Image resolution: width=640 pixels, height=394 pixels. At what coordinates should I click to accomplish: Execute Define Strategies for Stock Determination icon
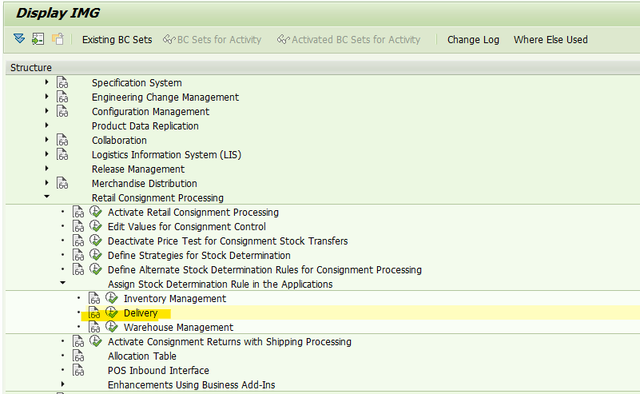96,255
